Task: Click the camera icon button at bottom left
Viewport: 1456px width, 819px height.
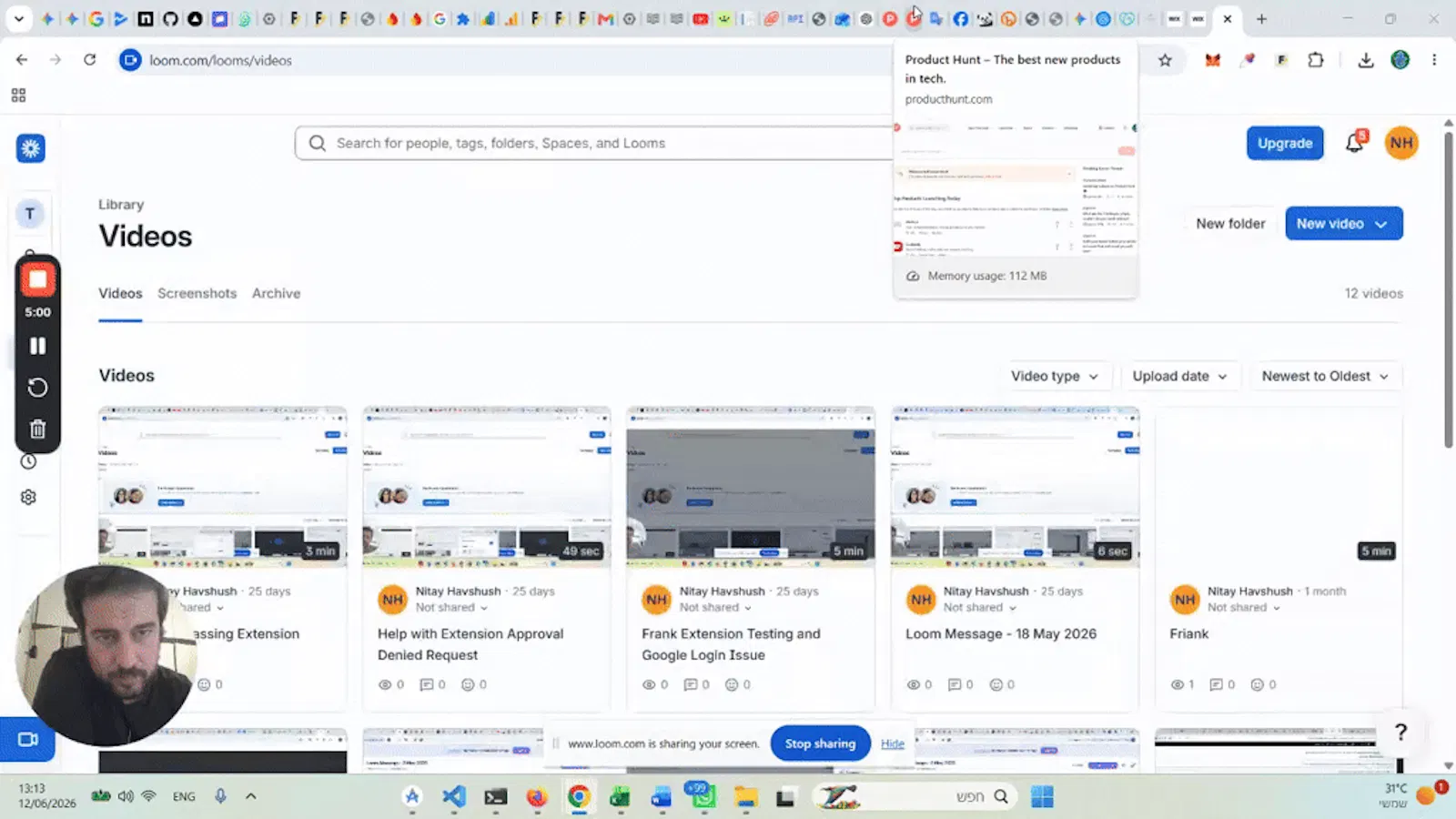Action: pyautogui.click(x=27, y=740)
